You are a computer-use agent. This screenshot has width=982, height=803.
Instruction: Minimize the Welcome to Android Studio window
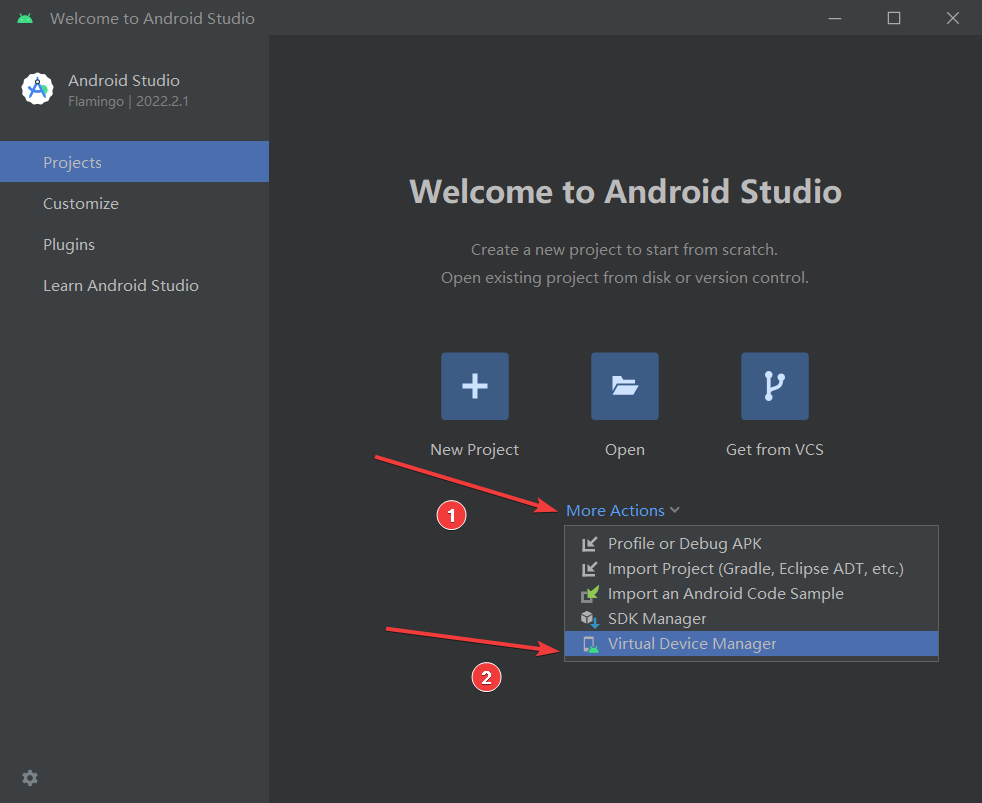(x=835, y=18)
